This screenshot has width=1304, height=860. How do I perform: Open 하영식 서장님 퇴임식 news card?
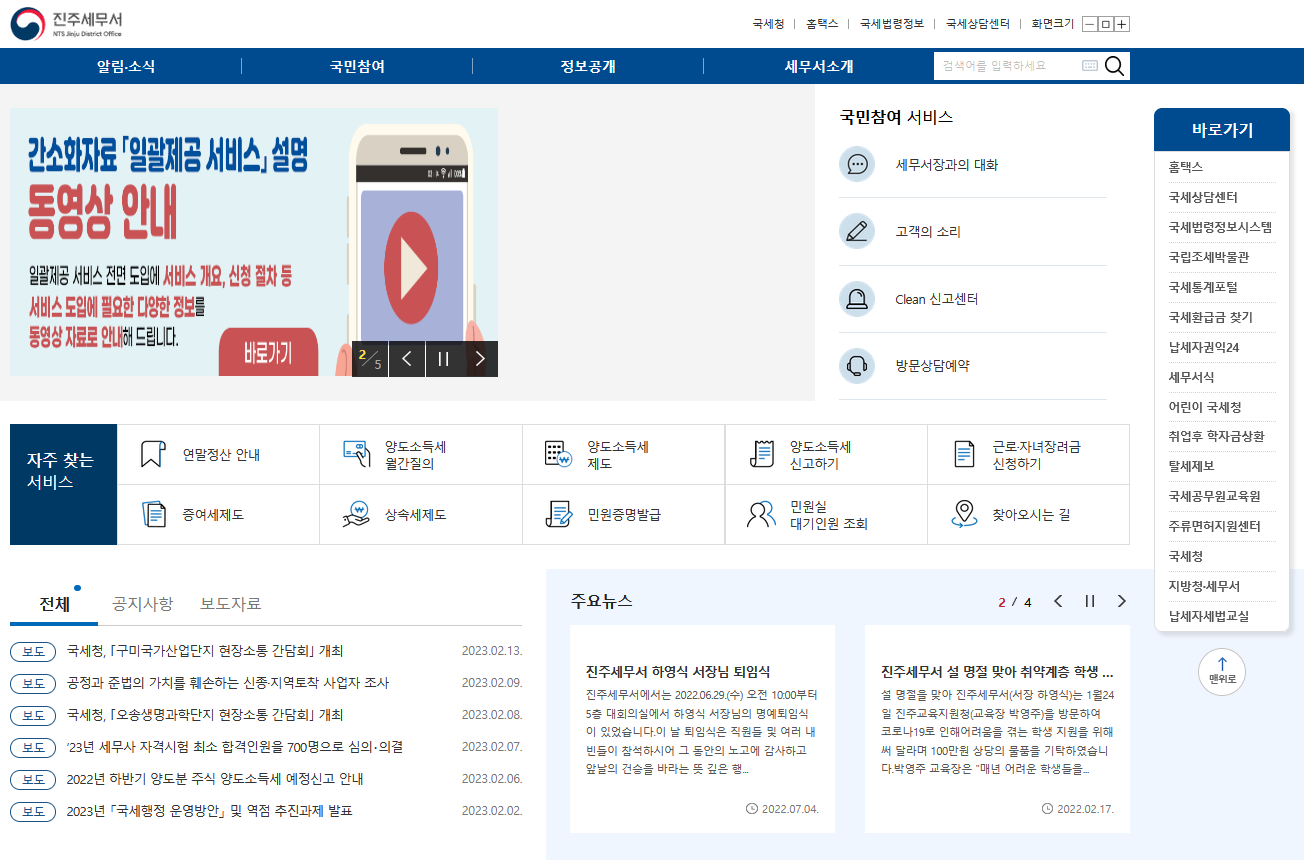tap(702, 729)
